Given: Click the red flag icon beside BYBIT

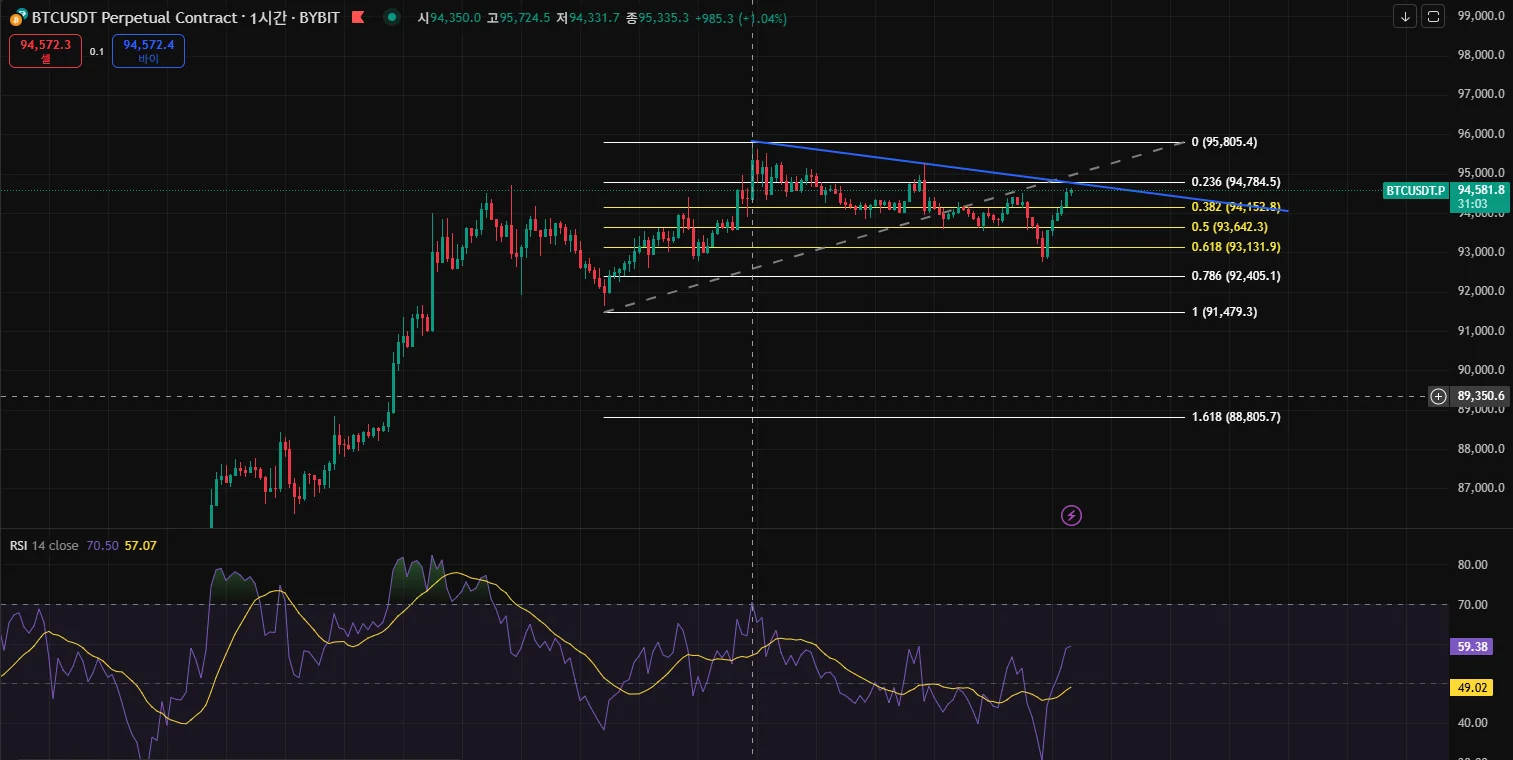Looking at the screenshot, I should pos(358,17).
